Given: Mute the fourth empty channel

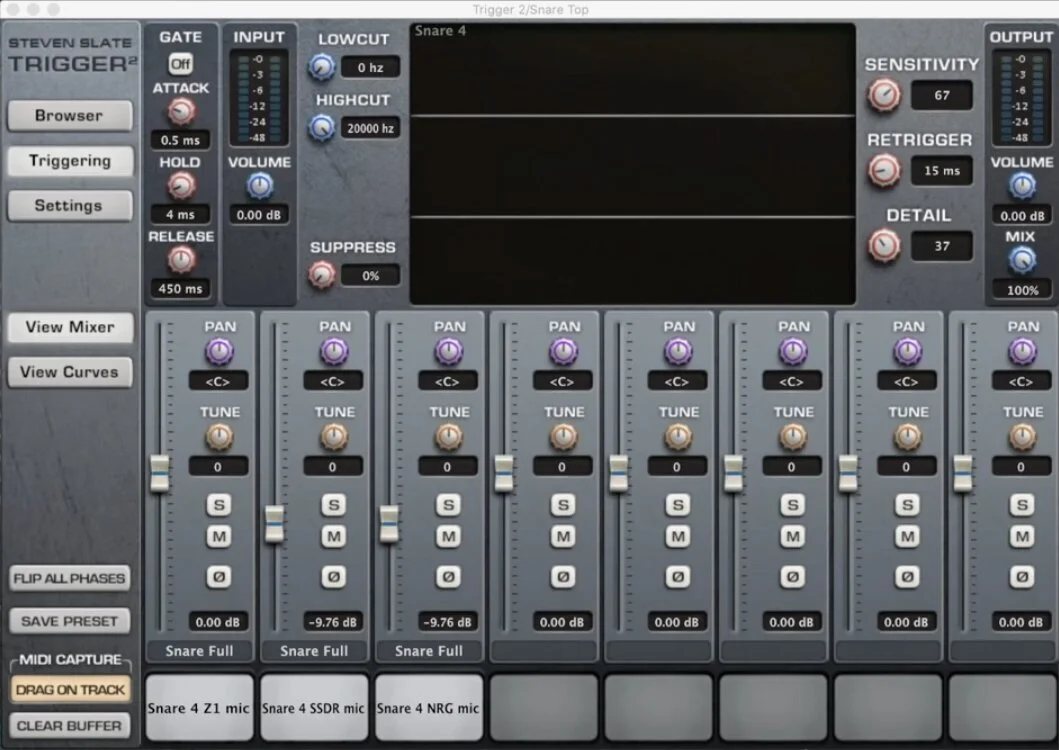Looking at the screenshot, I should click(563, 536).
